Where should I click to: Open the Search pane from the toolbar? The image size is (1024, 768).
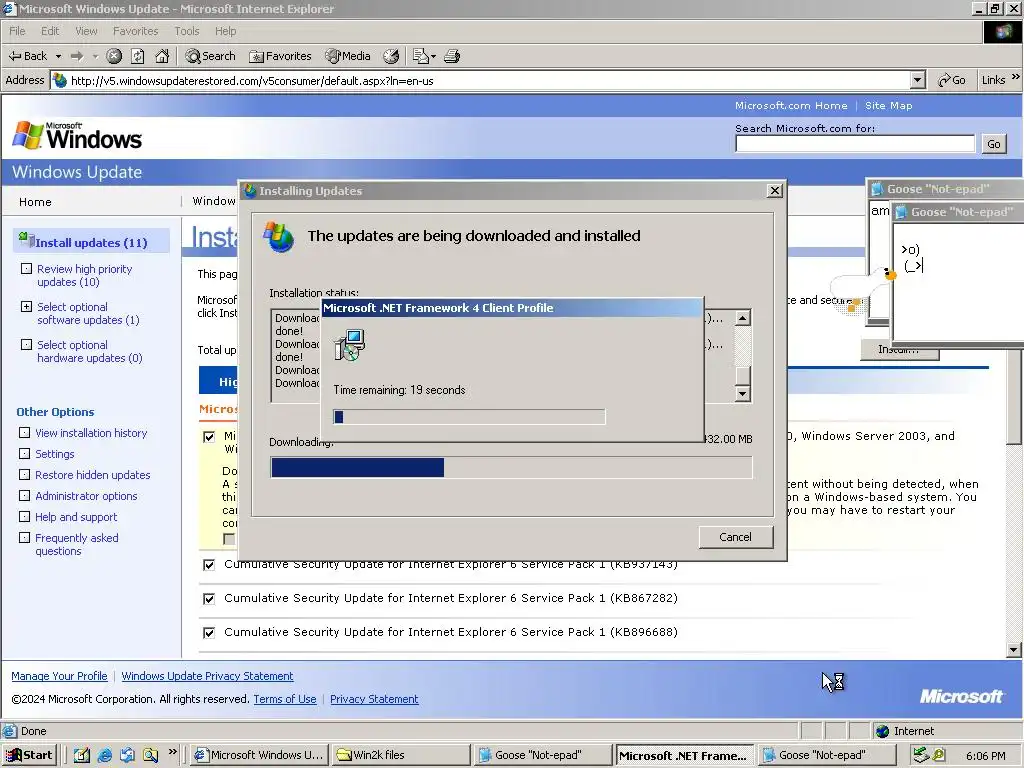click(x=210, y=56)
